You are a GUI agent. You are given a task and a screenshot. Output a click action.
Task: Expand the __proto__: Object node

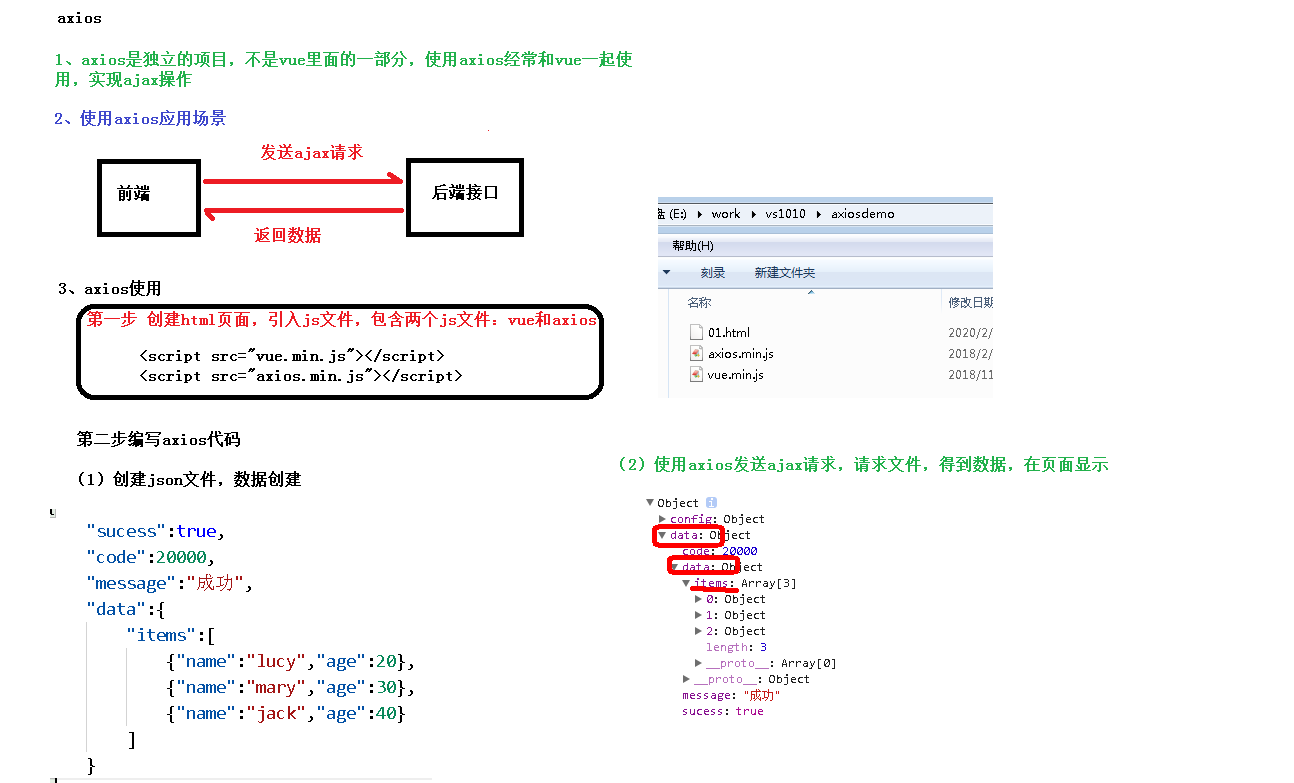click(x=686, y=679)
